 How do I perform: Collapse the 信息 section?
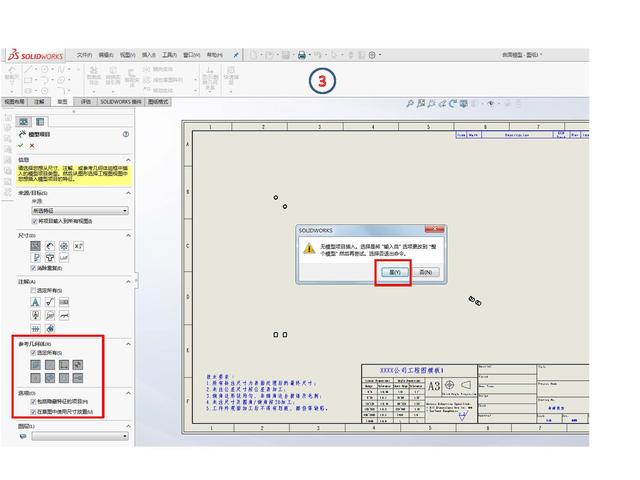[128, 160]
